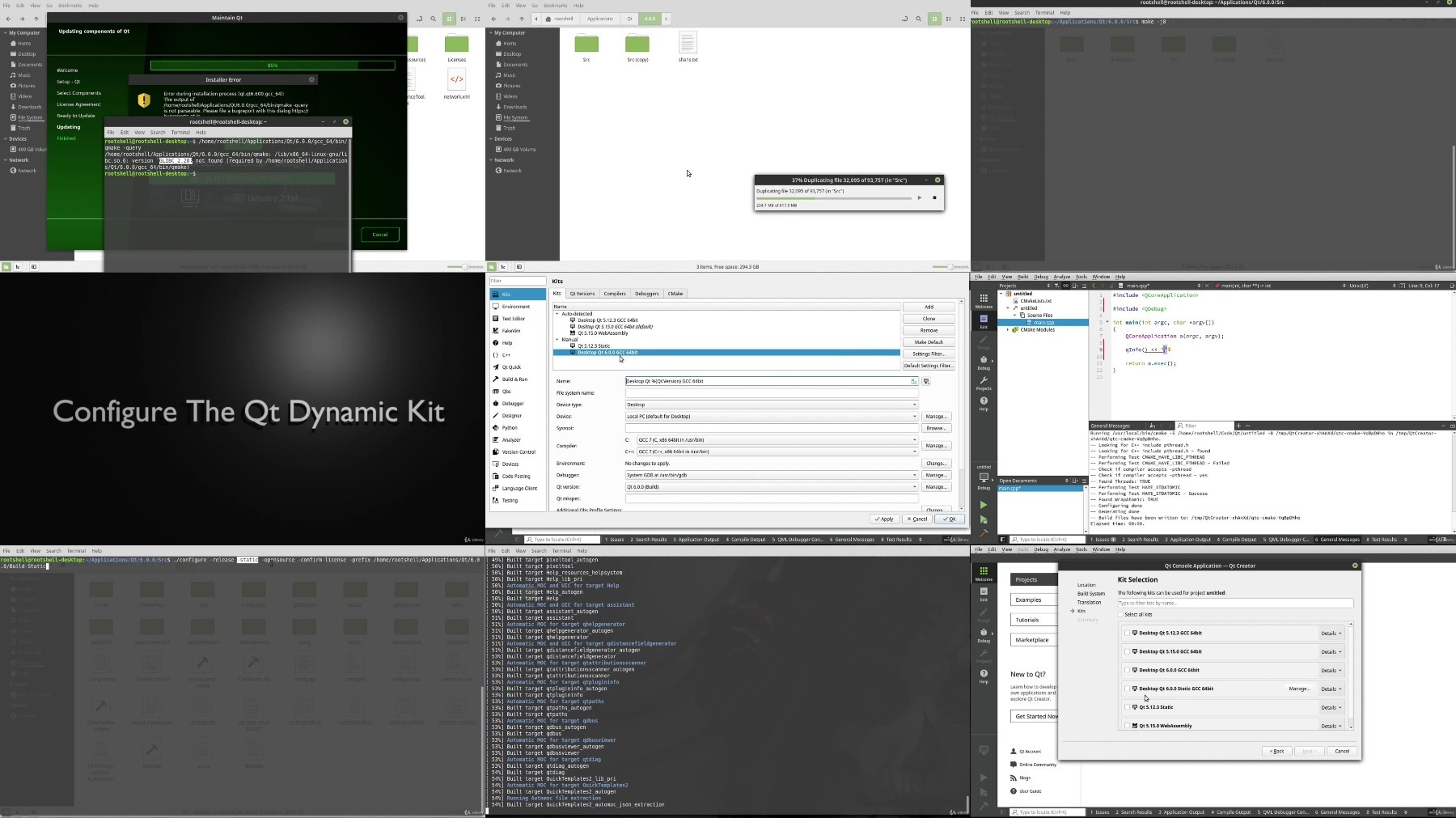The width and height of the screenshot is (1456, 818).
Task: Cancel the Maintain Qt installer
Action: [380, 235]
